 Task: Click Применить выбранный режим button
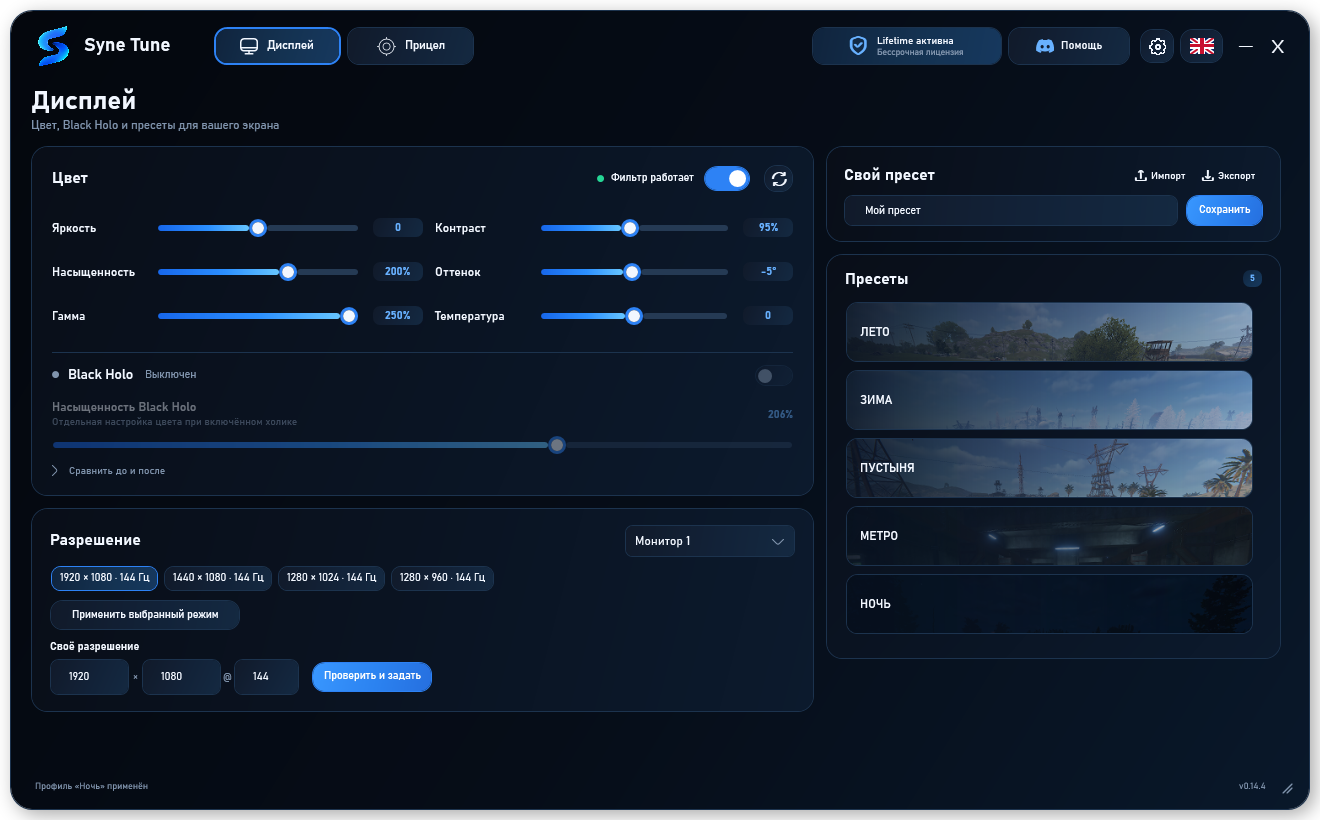[145, 615]
